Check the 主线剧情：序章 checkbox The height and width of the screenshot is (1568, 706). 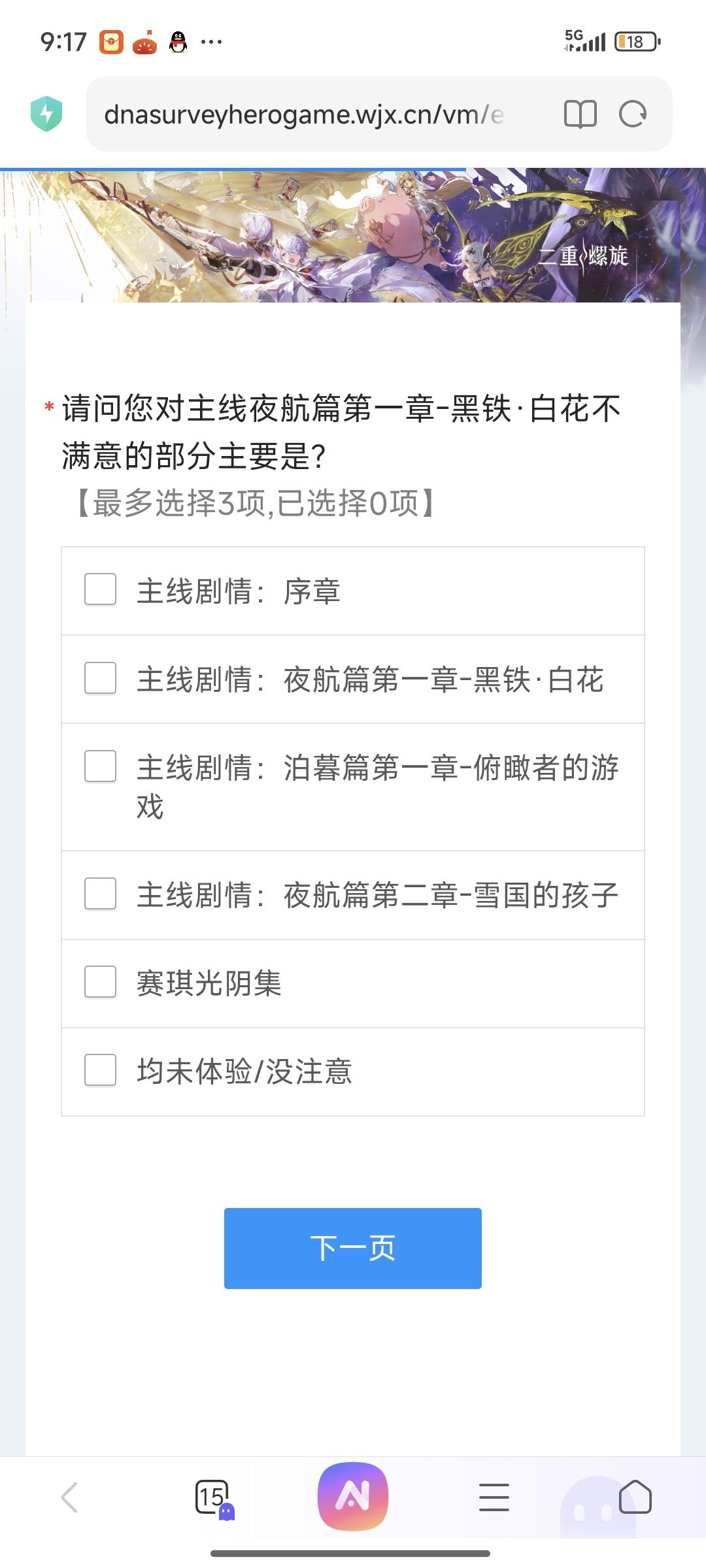point(101,590)
